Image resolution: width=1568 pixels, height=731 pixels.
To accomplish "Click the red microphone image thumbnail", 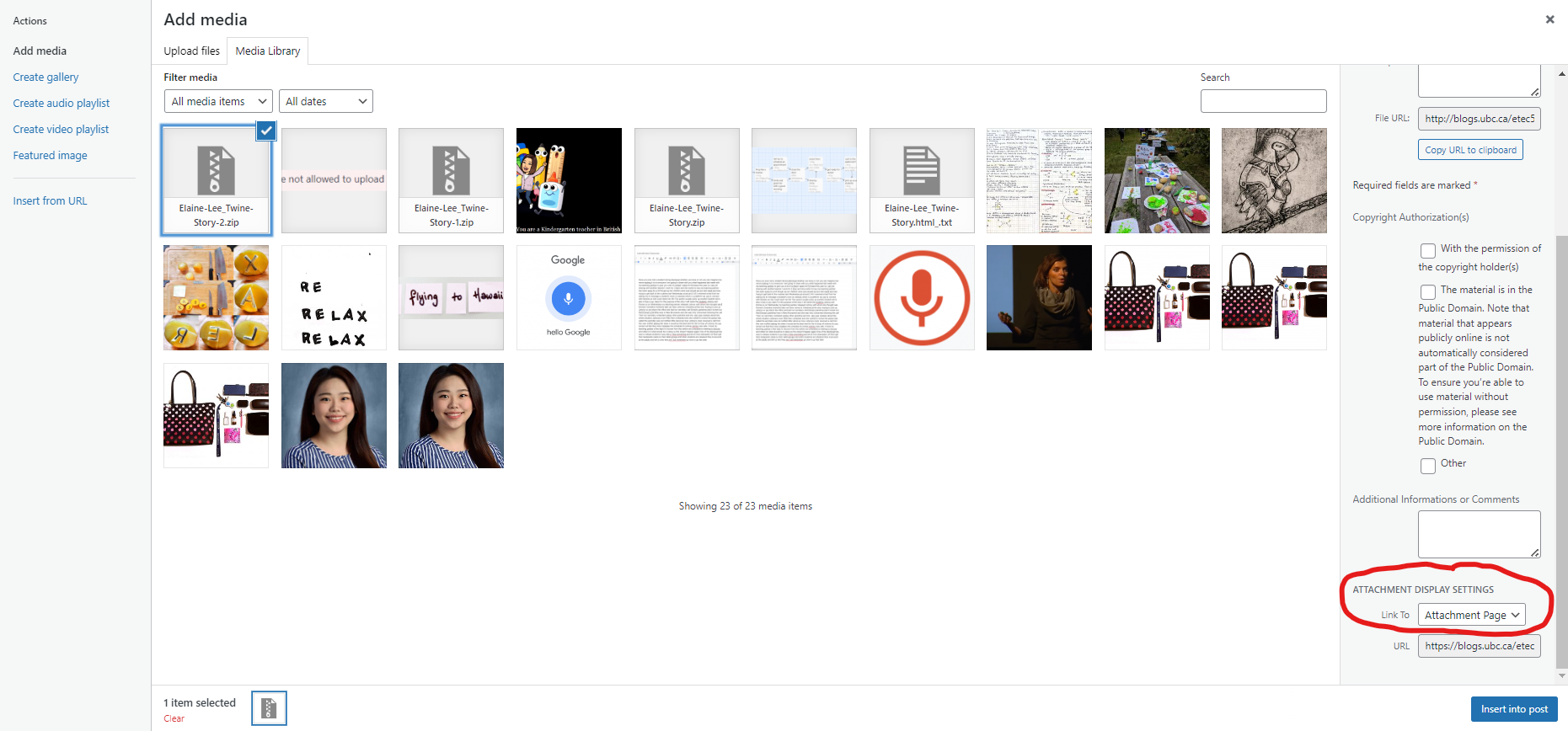I will (x=921, y=298).
